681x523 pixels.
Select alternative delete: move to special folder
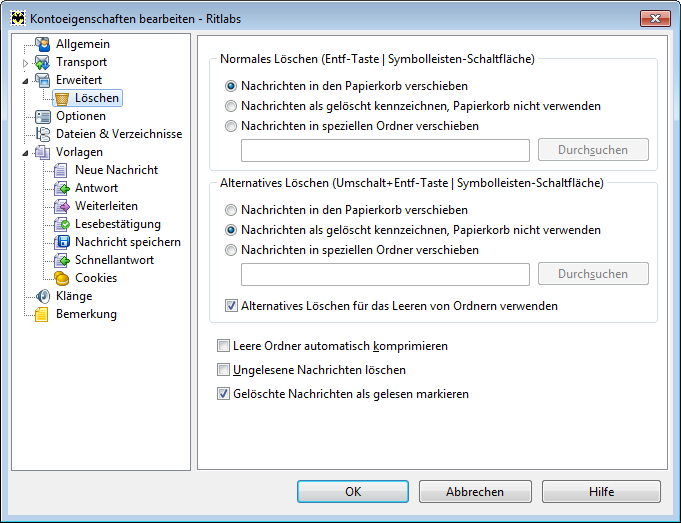click(x=231, y=250)
